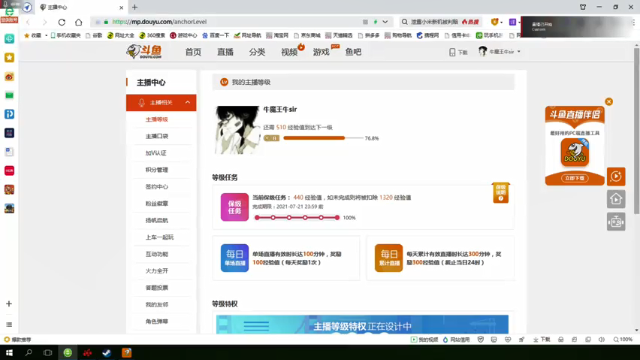Open the 视频 nav tab
Viewport: 640px width, 360px height.
pos(289,52)
